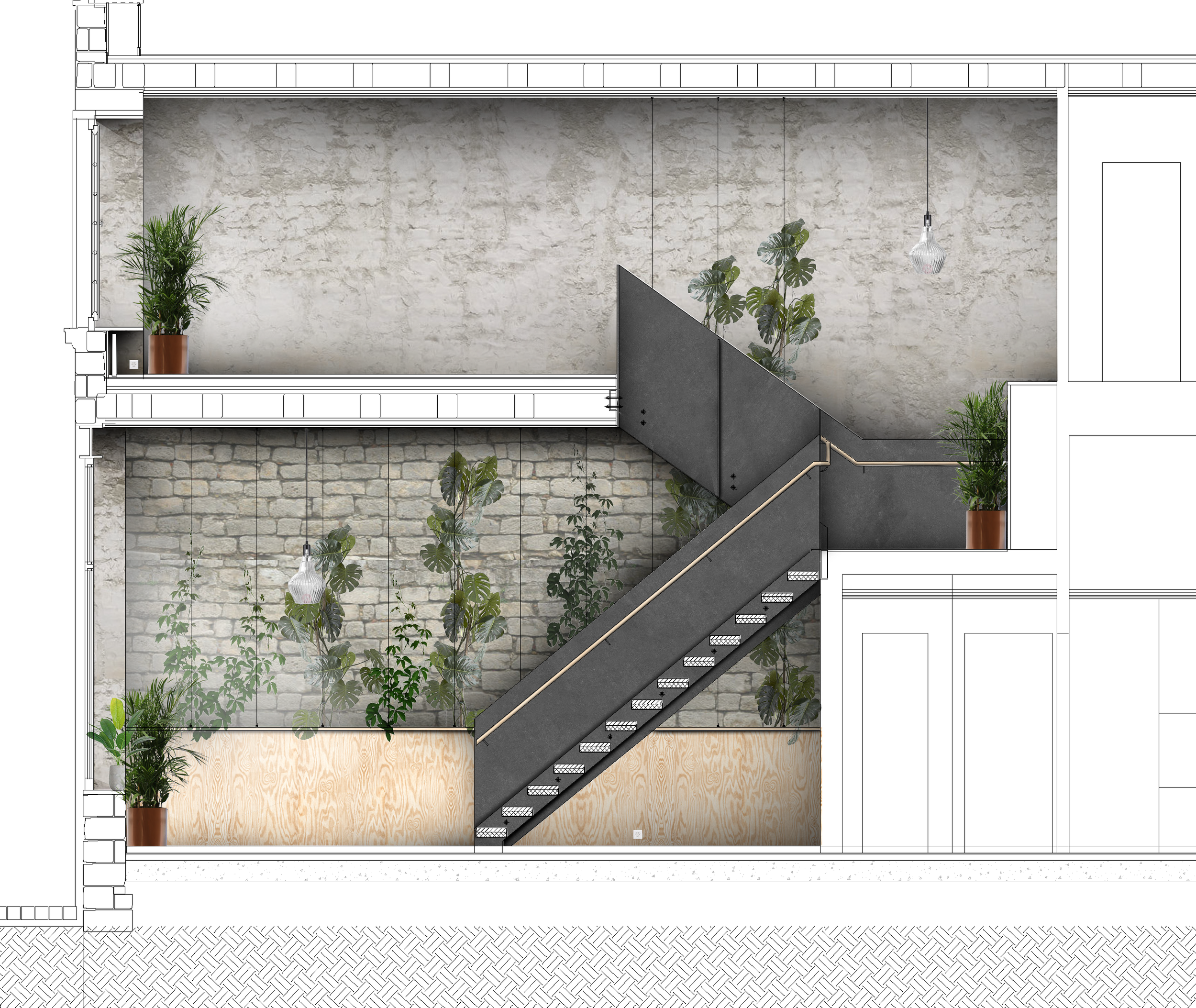Screen dimensions: 1196x1008
Task: Click the upper hanging glass pendant lamp
Action: coord(927,252)
